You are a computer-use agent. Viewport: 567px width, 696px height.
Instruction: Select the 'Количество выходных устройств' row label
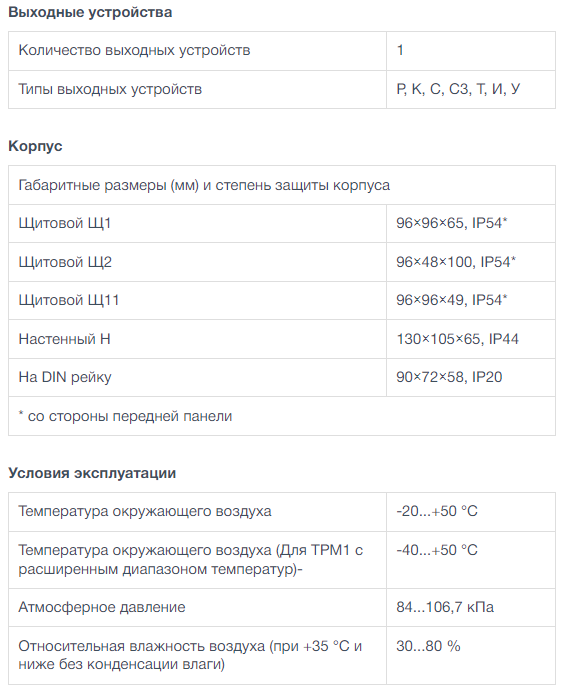(x=134, y=50)
